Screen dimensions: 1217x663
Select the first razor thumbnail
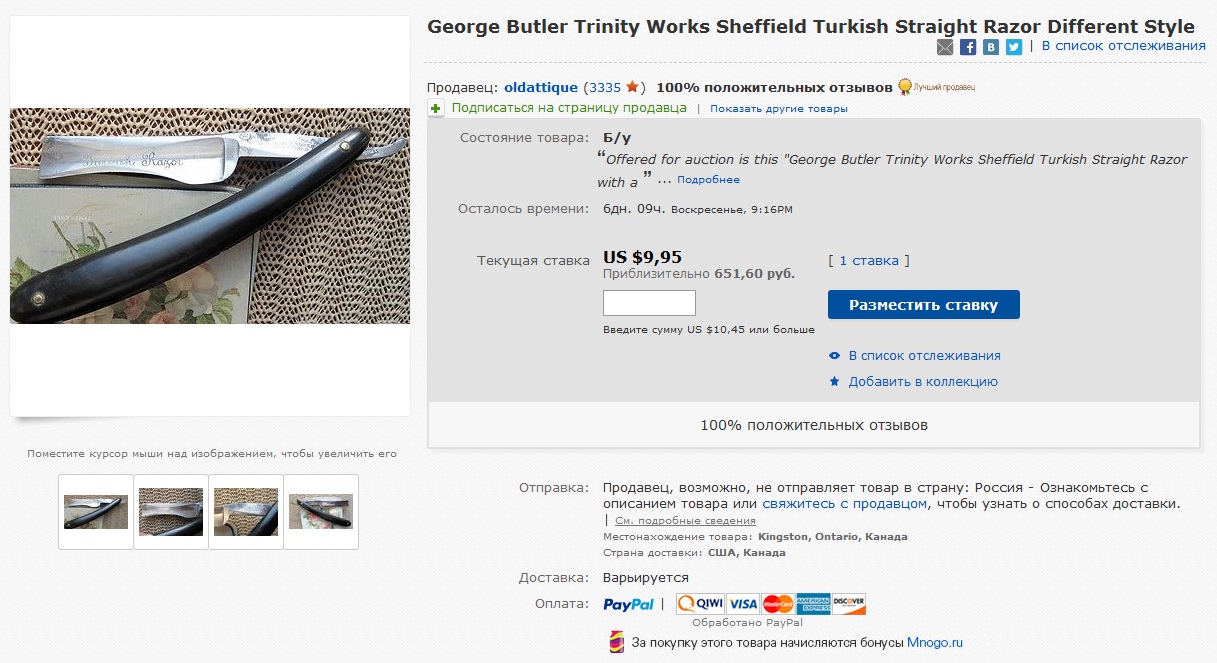point(96,512)
